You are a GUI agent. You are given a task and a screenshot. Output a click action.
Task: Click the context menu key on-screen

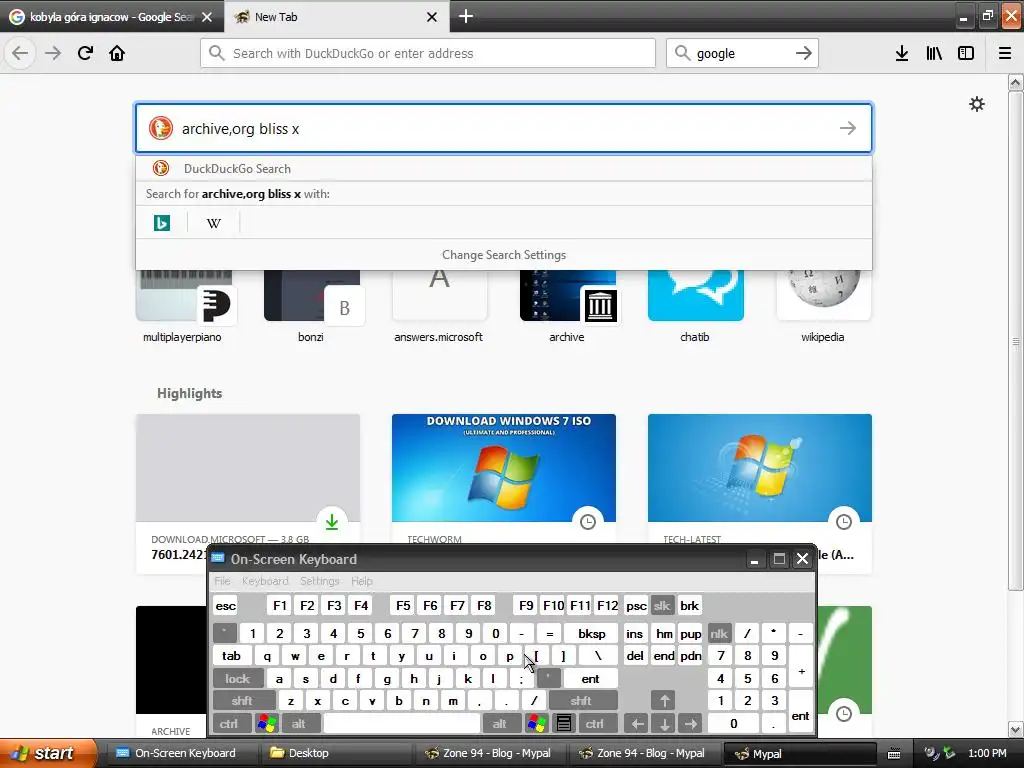pyautogui.click(x=564, y=724)
